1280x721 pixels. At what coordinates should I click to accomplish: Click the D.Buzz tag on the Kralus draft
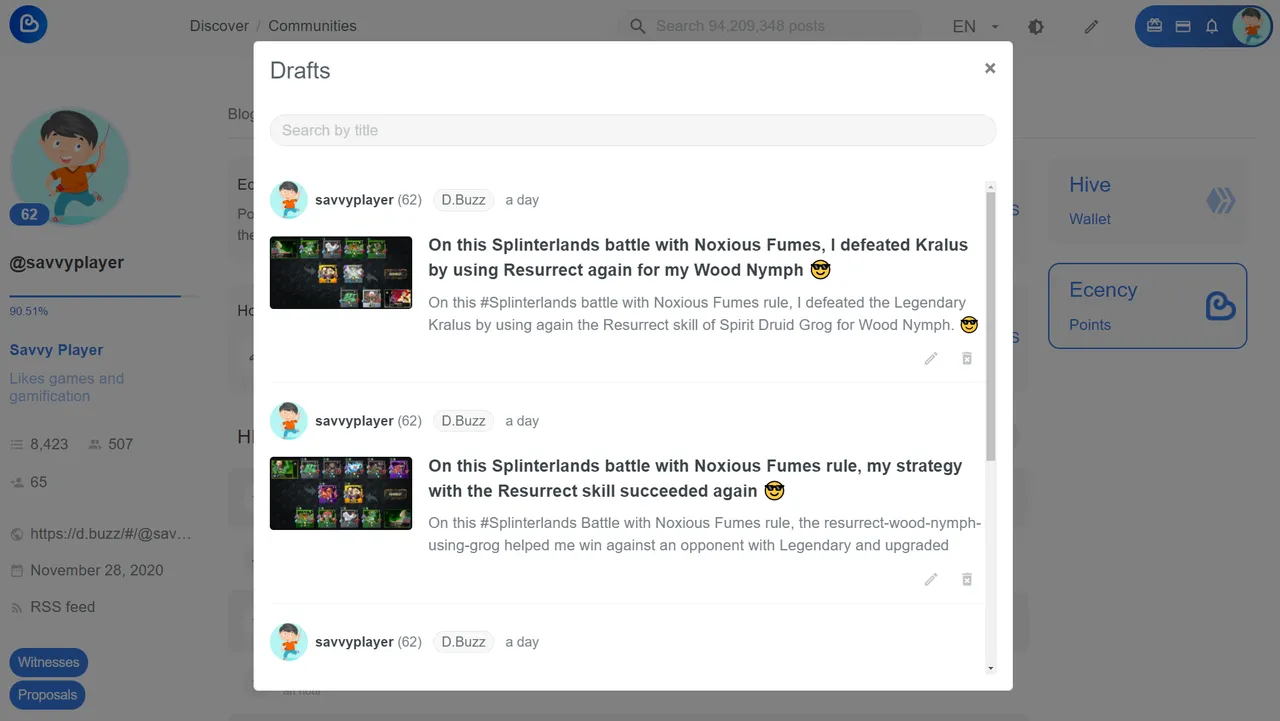point(463,200)
